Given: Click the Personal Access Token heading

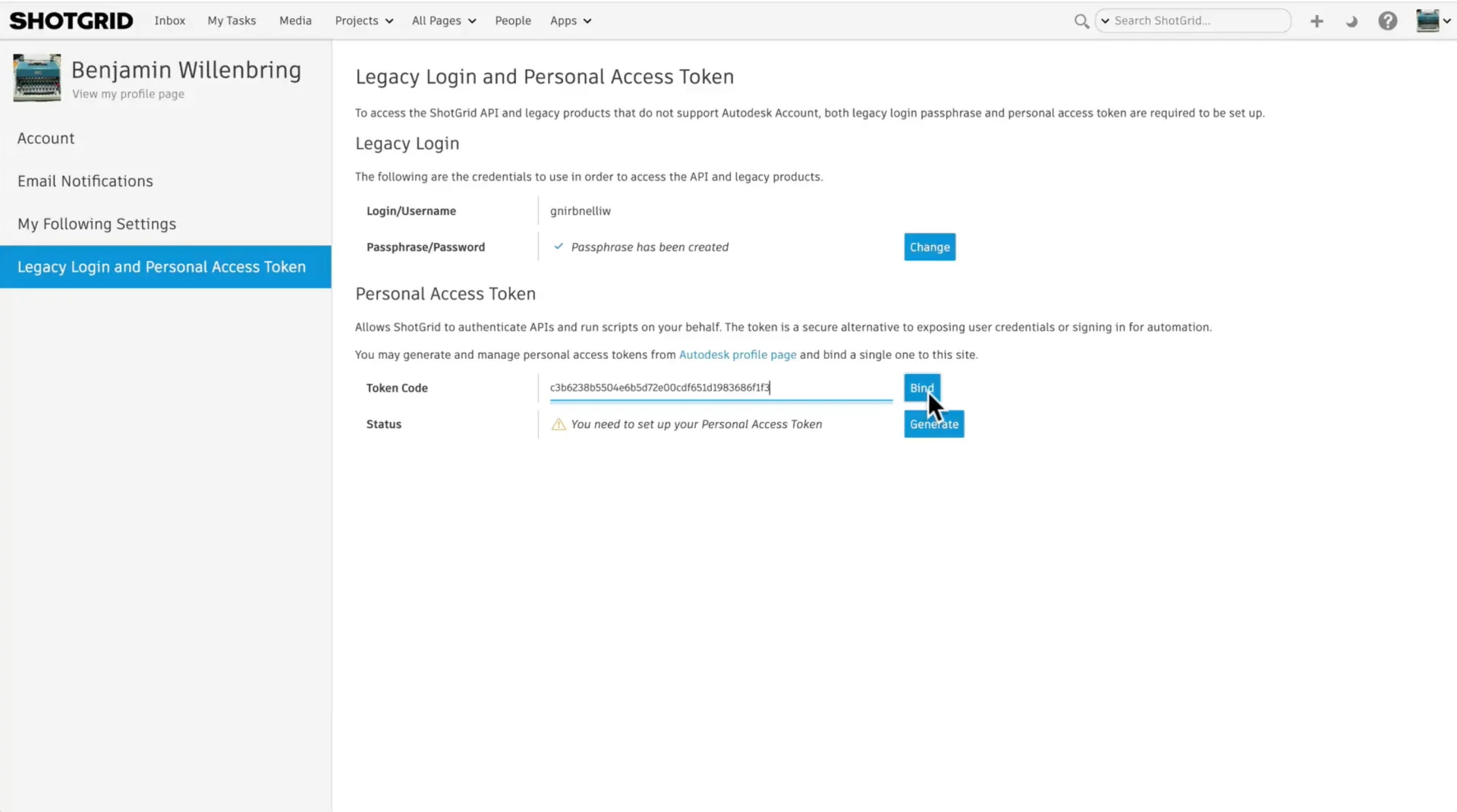Looking at the screenshot, I should (445, 294).
